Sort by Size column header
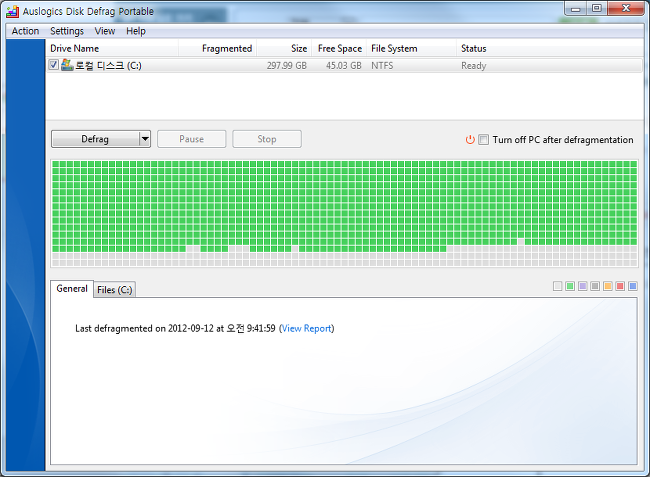Viewport: 650px width, 477px height. [x=284, y=48]
